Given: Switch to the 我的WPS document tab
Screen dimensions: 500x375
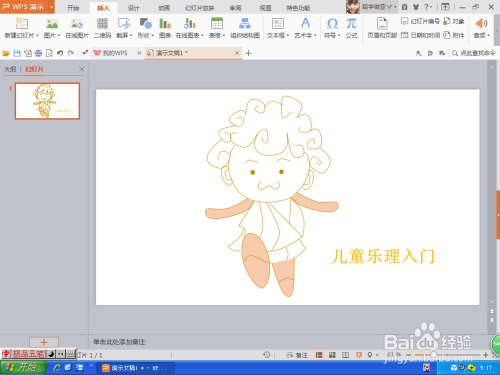Looking at the screenshot, I should 115,53.
